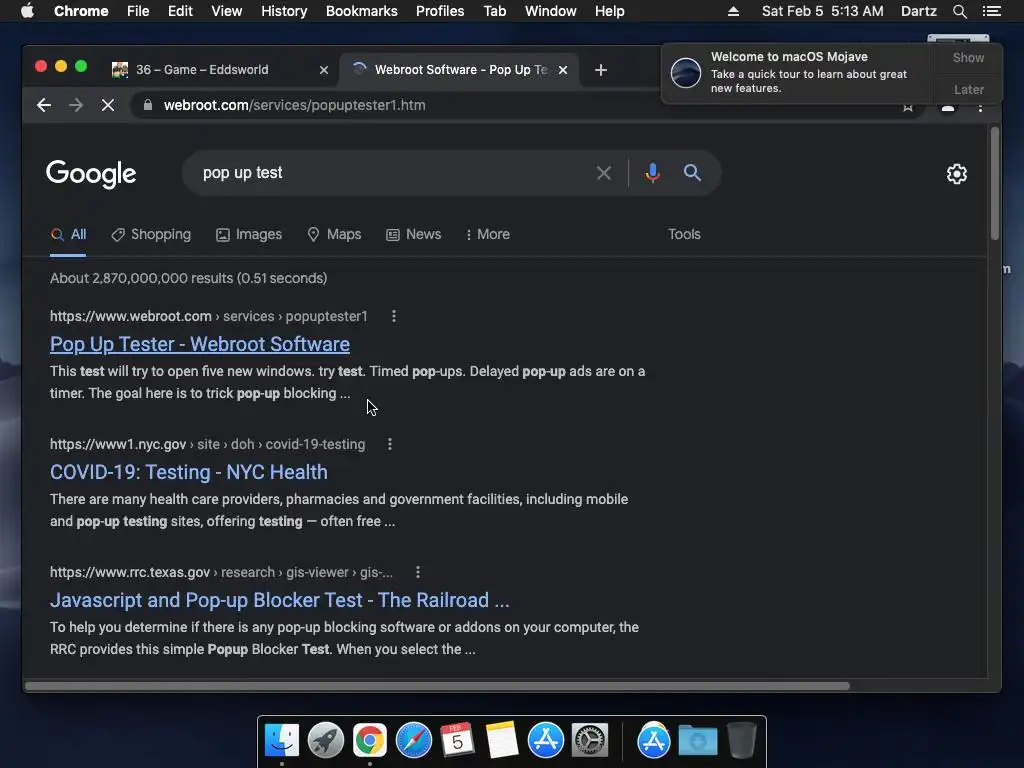
Task: Go back to the previous page
Action: 44,105
